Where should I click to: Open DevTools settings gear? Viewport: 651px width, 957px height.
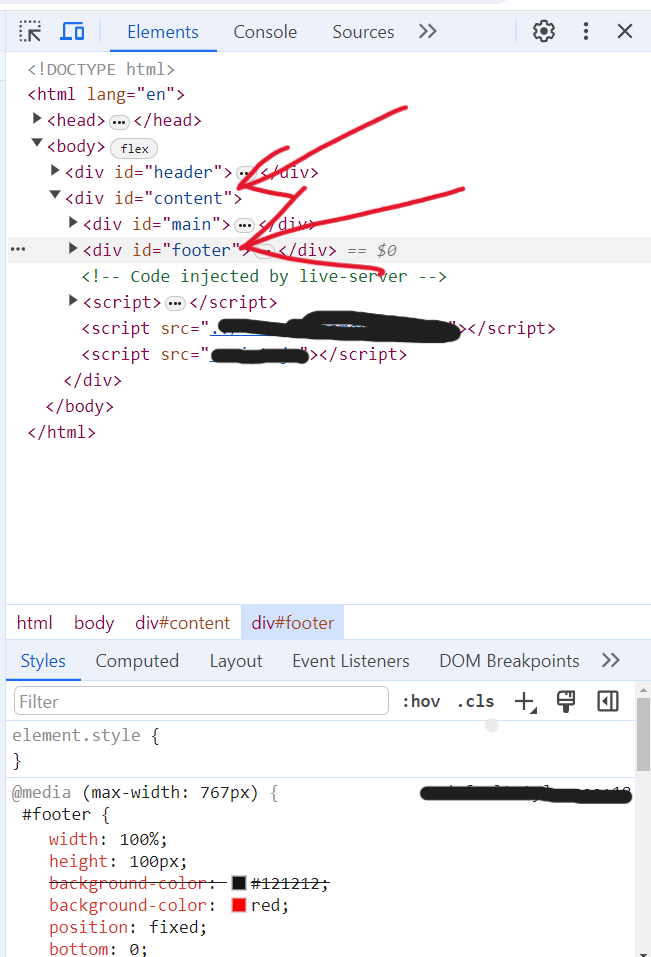544,31
